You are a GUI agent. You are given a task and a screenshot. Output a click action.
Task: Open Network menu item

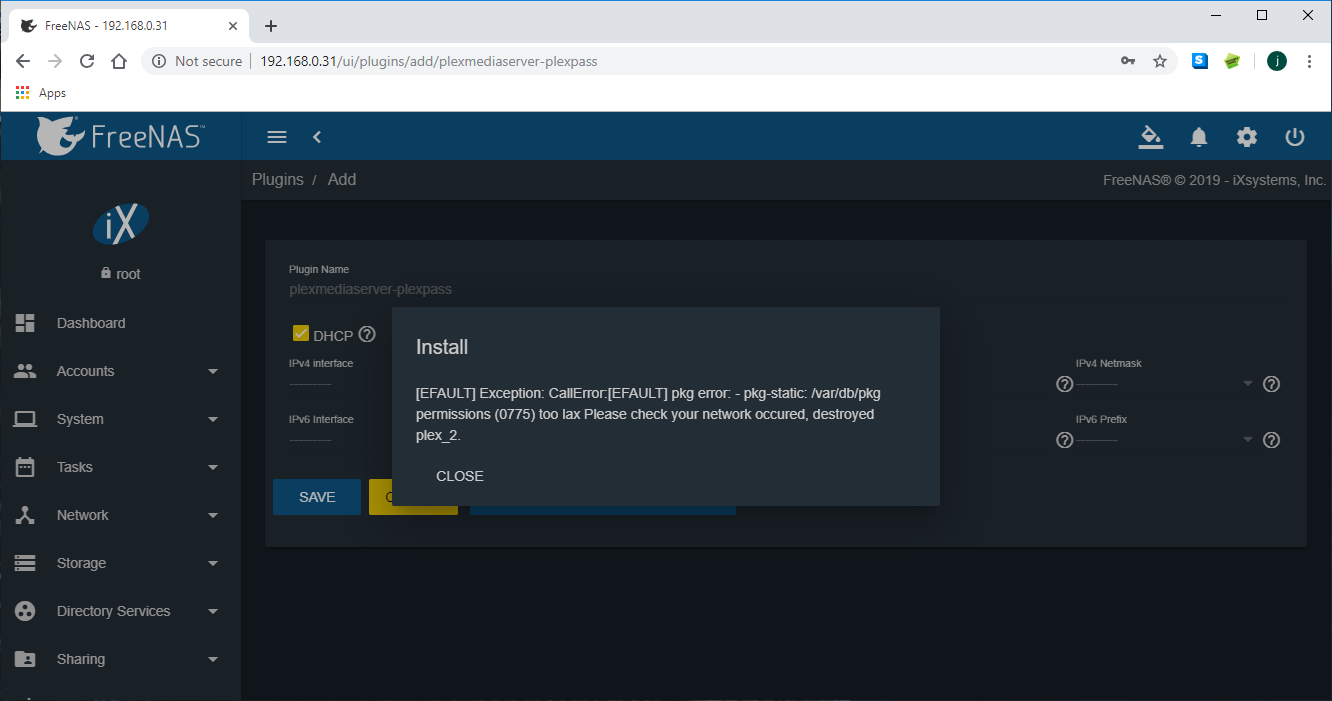(83, 515)
